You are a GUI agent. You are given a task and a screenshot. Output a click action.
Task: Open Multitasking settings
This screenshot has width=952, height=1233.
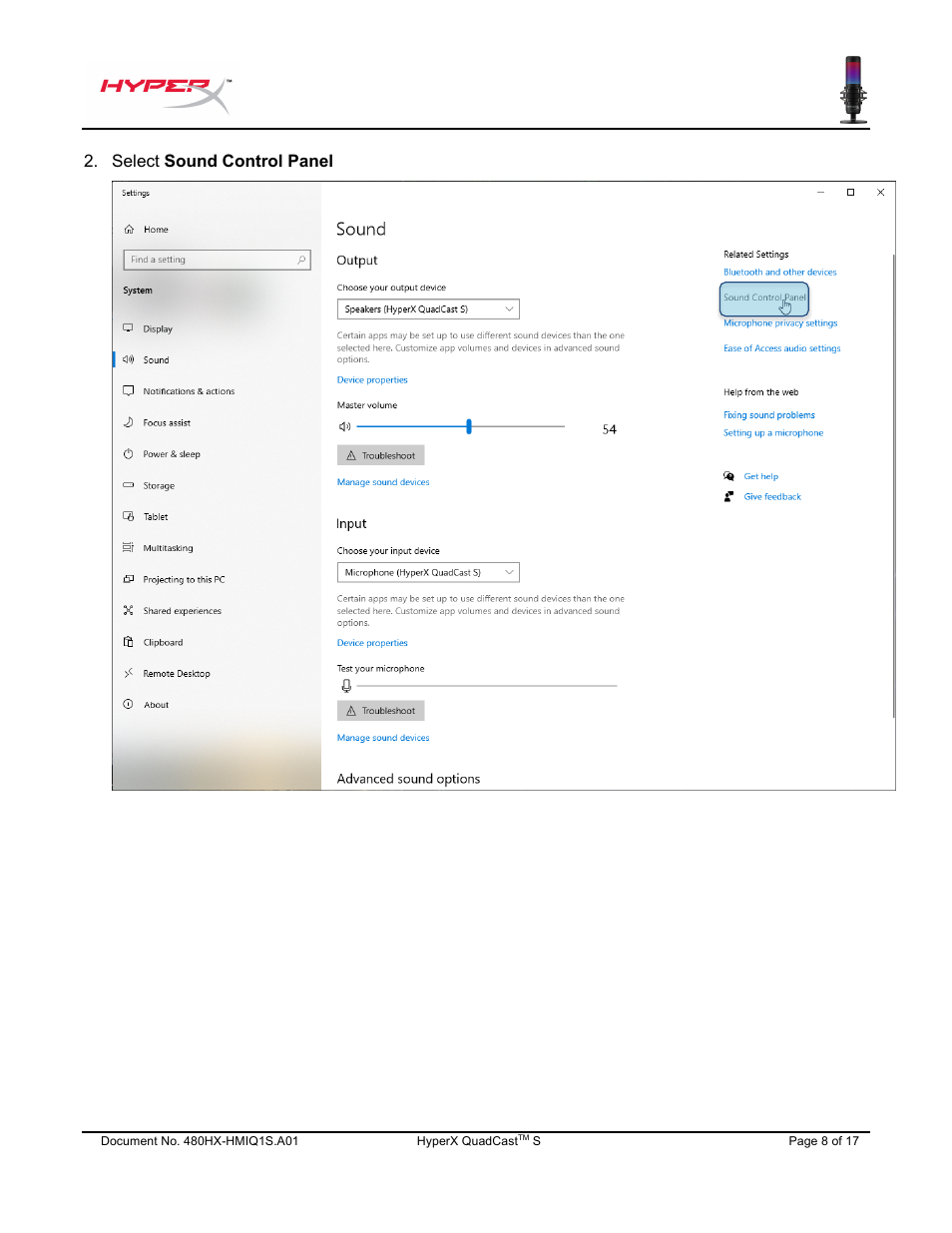pyautogui.click(x=168, y=548)
